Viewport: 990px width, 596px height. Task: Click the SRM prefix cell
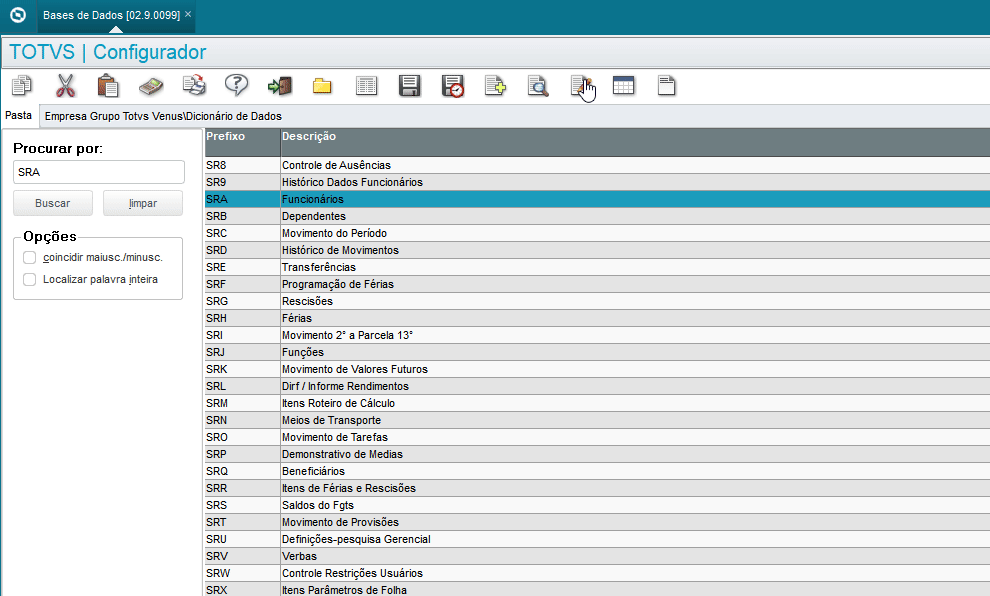coord(242,403)
